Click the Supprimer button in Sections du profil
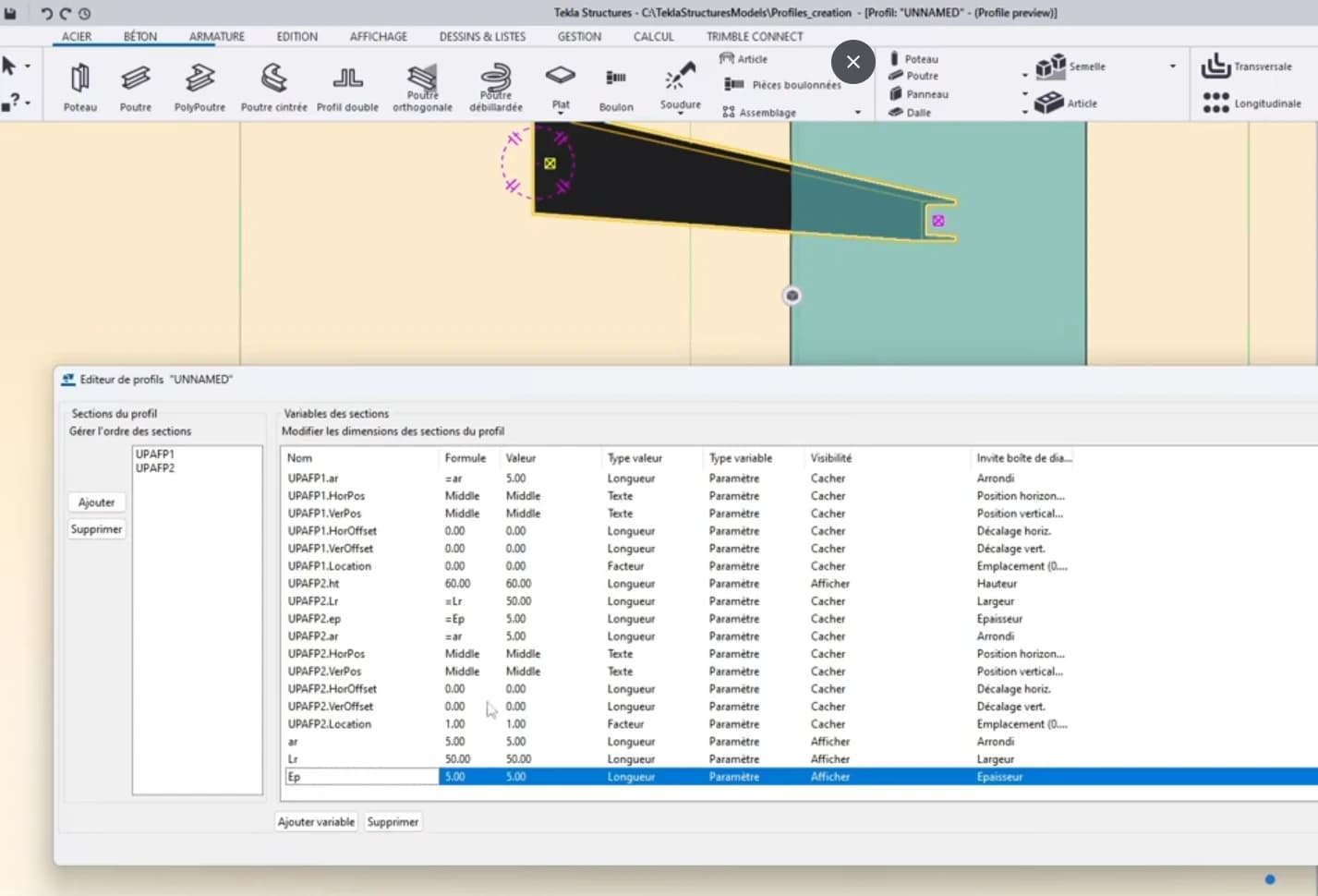 (x=96, y=528)
